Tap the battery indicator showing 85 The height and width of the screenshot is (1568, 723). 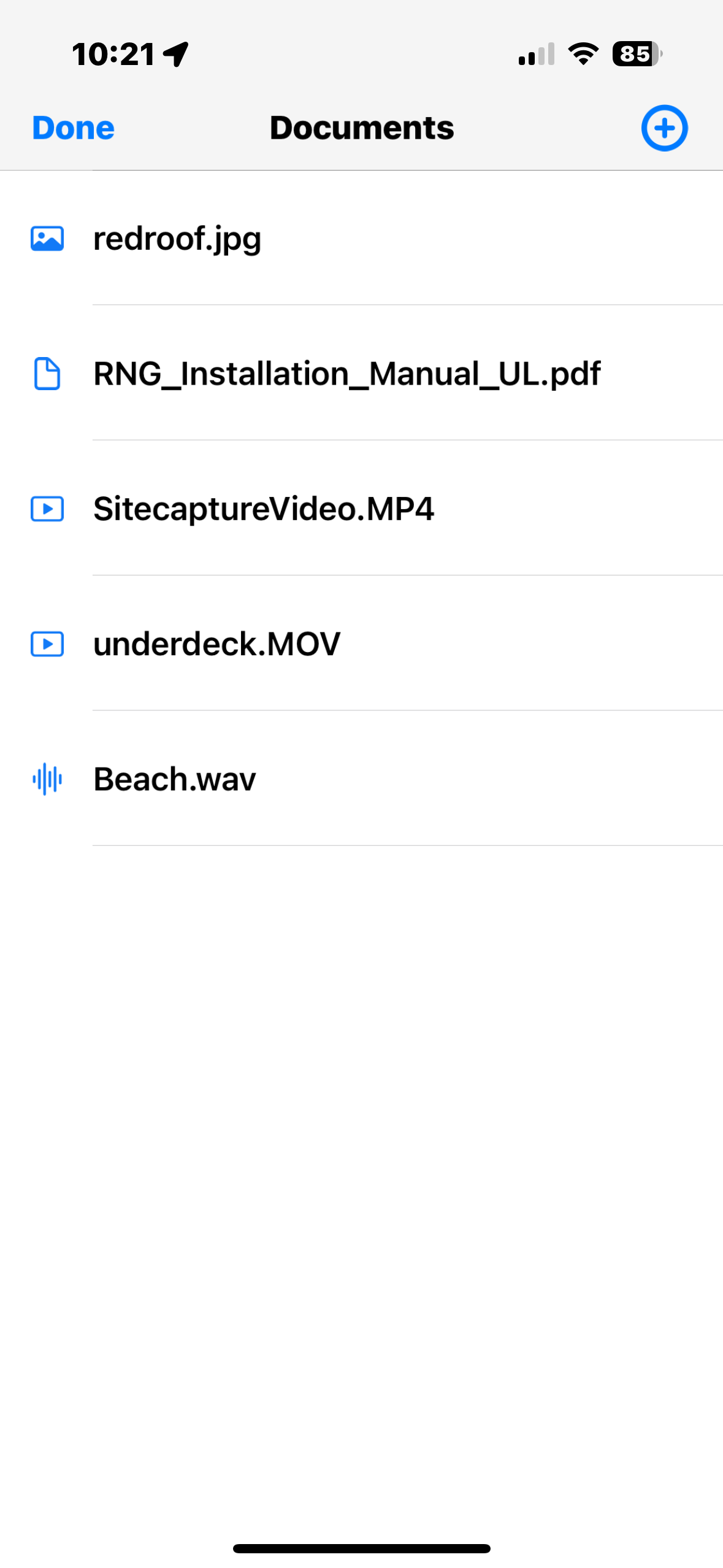[x=637, y=54]
